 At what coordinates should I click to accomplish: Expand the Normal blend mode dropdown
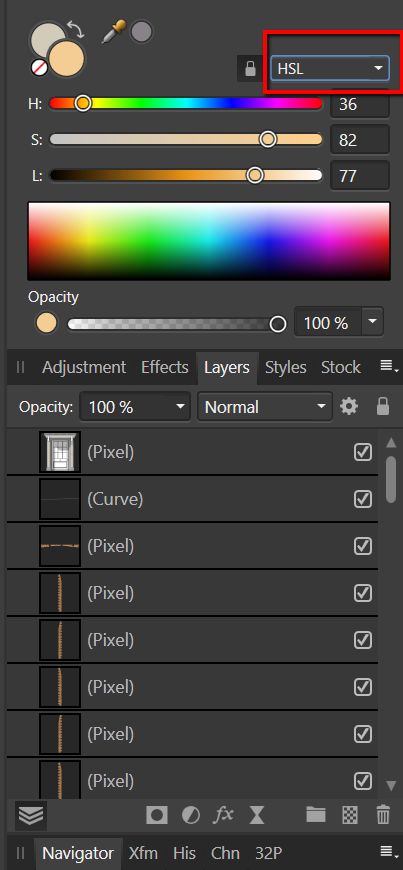pyautogui.click(x=264, y=407)
